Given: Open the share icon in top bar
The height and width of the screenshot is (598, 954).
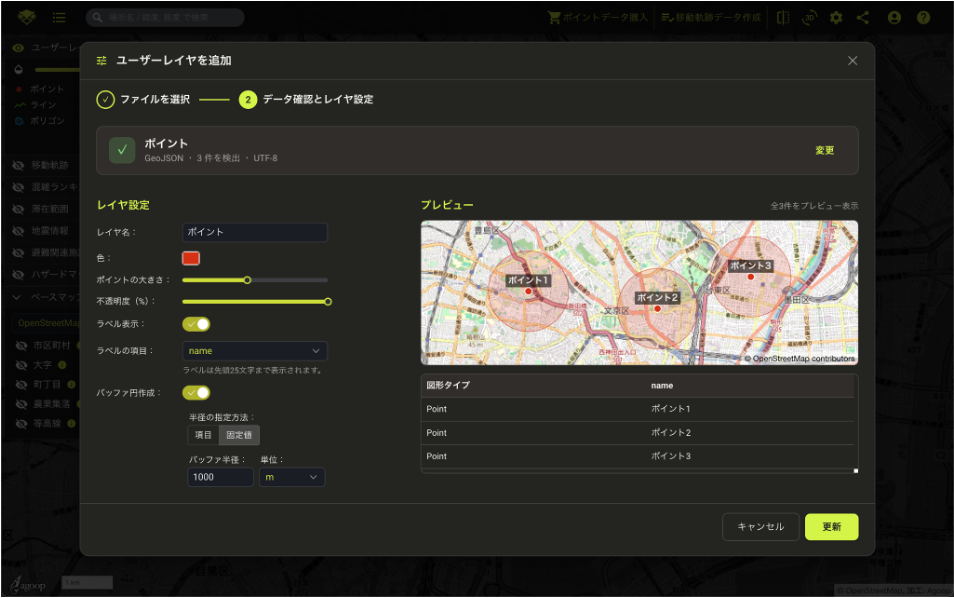Looking at the screenshot, I should [863, 18].
